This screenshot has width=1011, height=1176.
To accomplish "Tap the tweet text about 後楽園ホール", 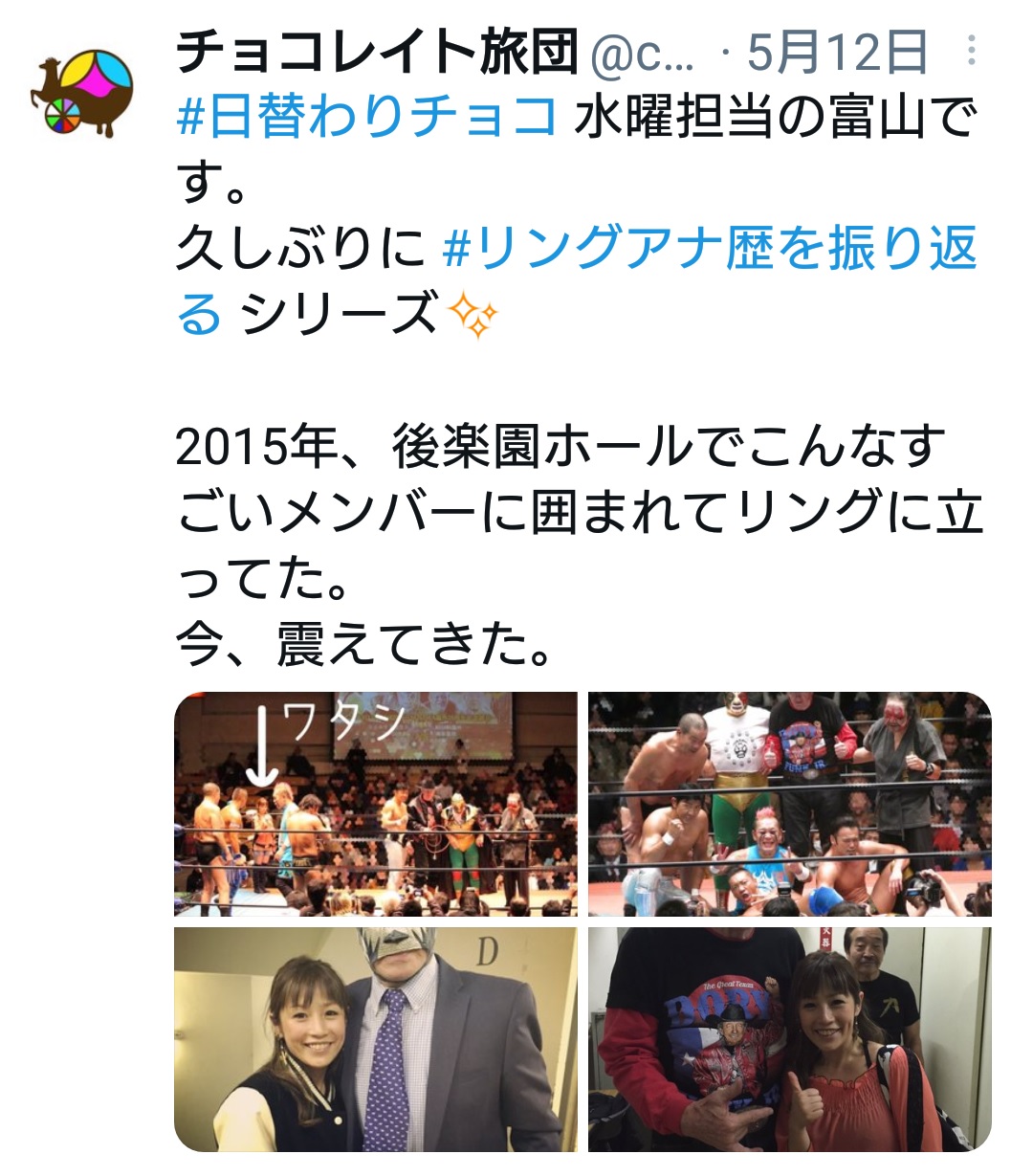I will (x=579, y=512).
